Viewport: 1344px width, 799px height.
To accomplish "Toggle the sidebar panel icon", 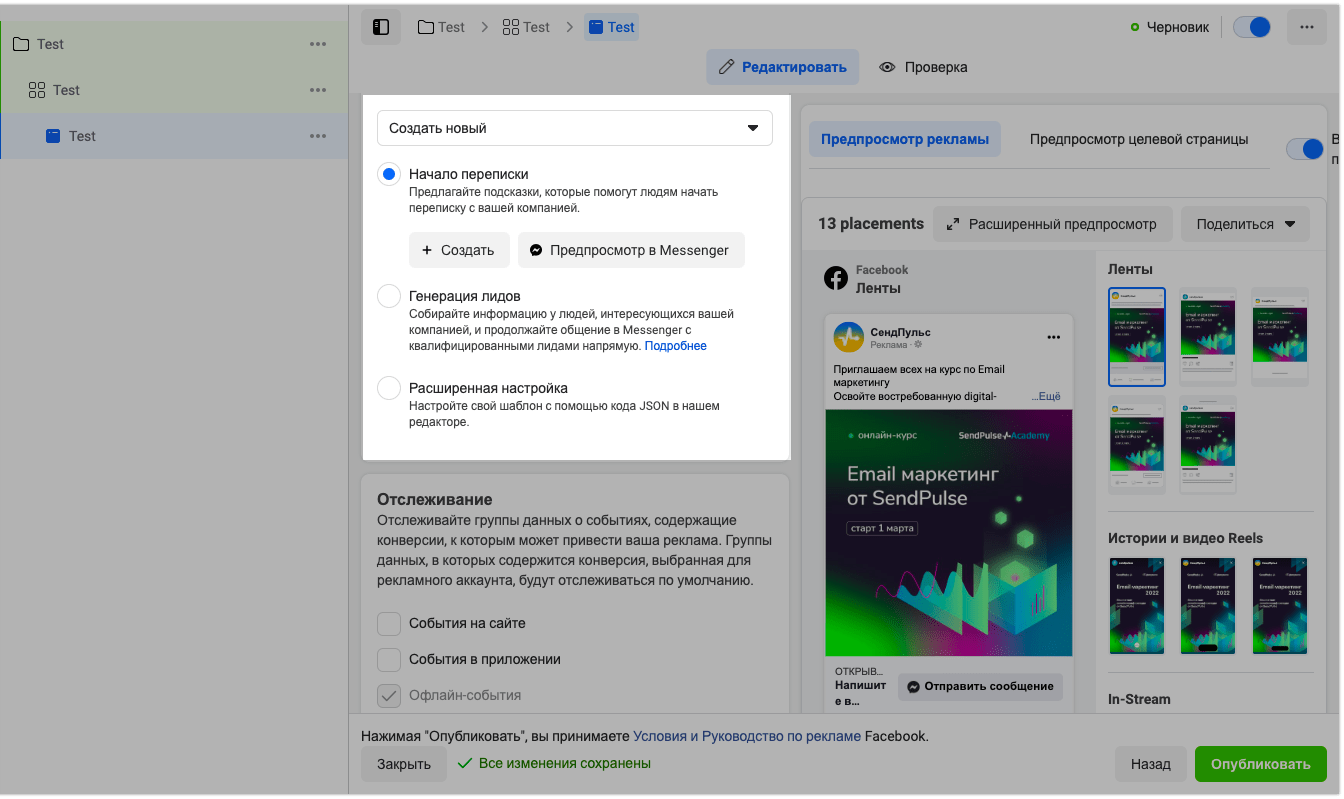I will click(380, 27).
